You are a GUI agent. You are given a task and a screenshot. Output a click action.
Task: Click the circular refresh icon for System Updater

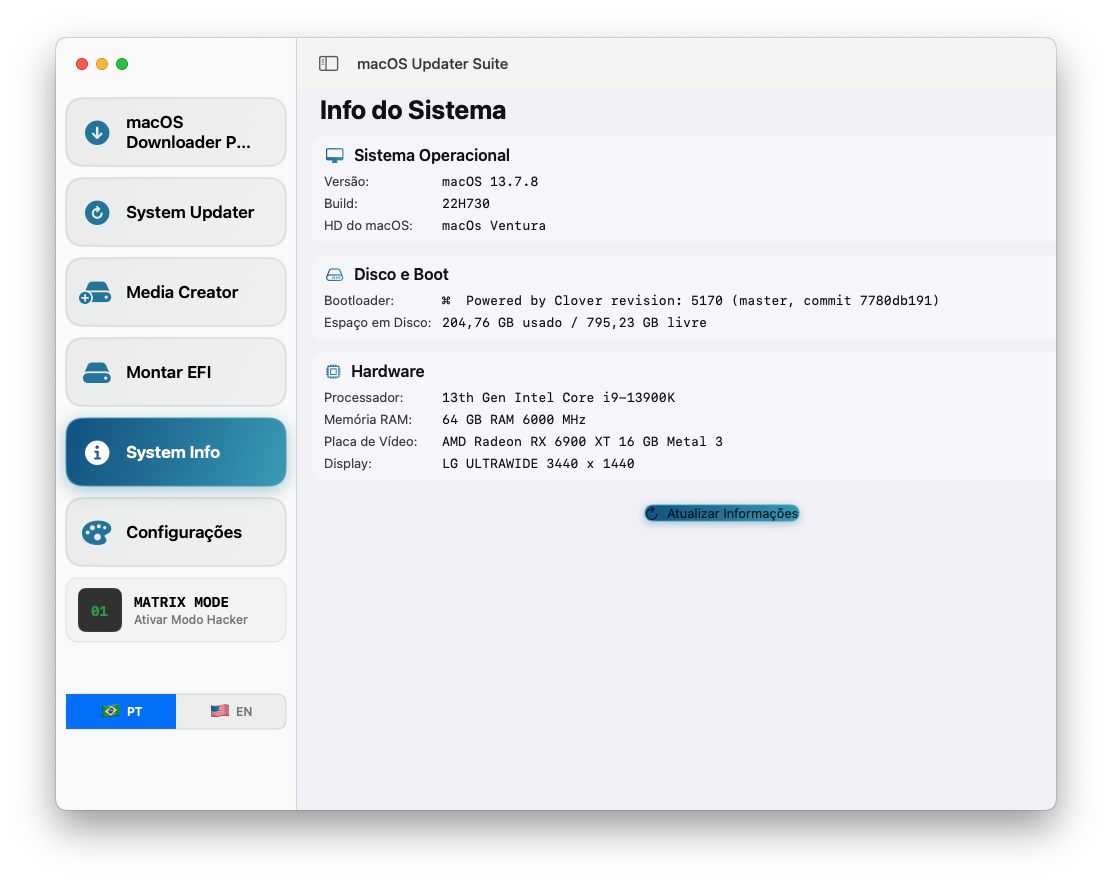pyautogui.click(x=97, y=212)
